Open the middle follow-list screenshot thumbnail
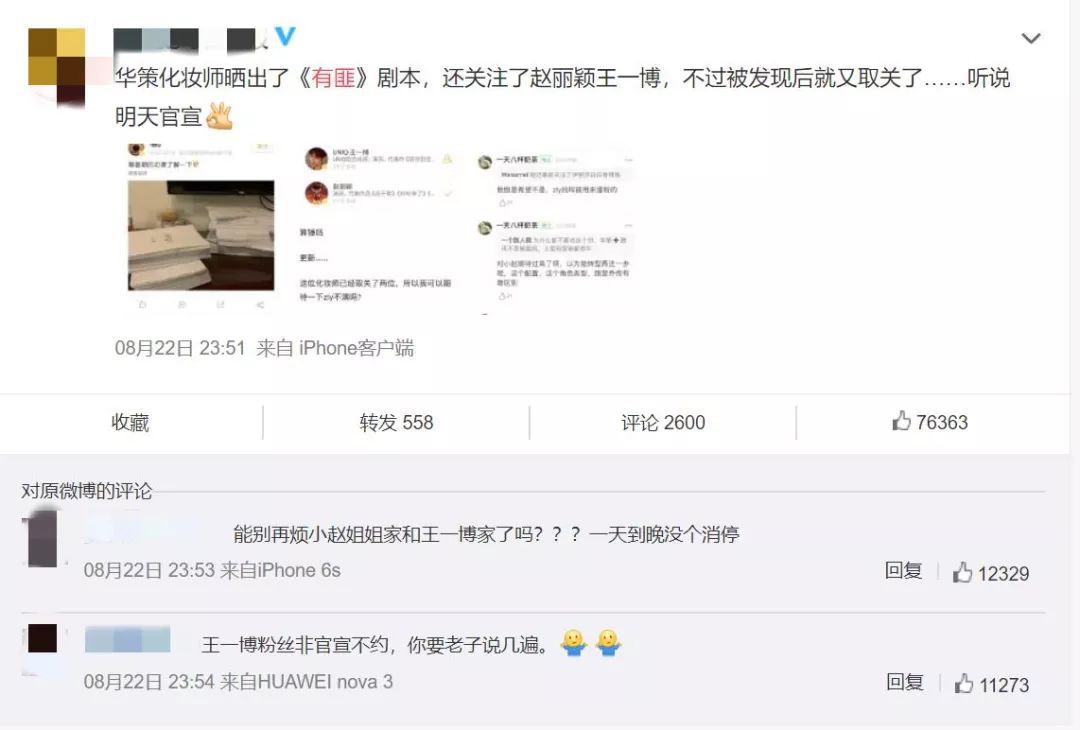This screenshot has height=730, width=1080. (377, 227)
